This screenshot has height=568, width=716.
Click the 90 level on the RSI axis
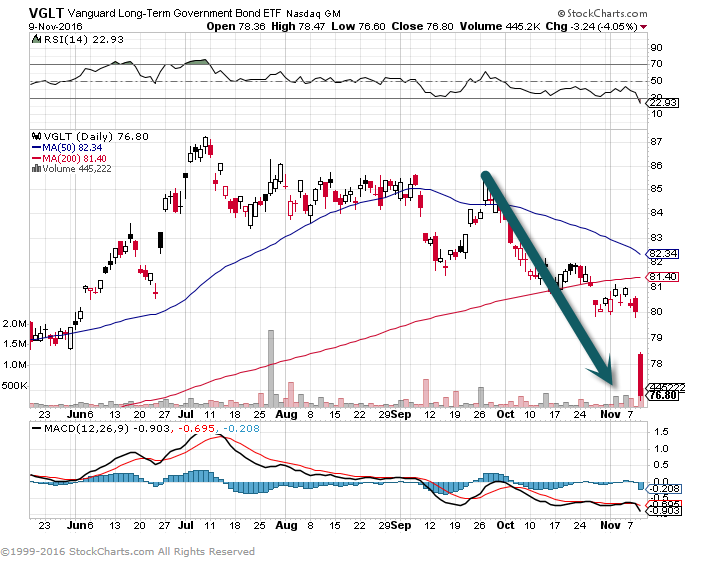point(656,47)
